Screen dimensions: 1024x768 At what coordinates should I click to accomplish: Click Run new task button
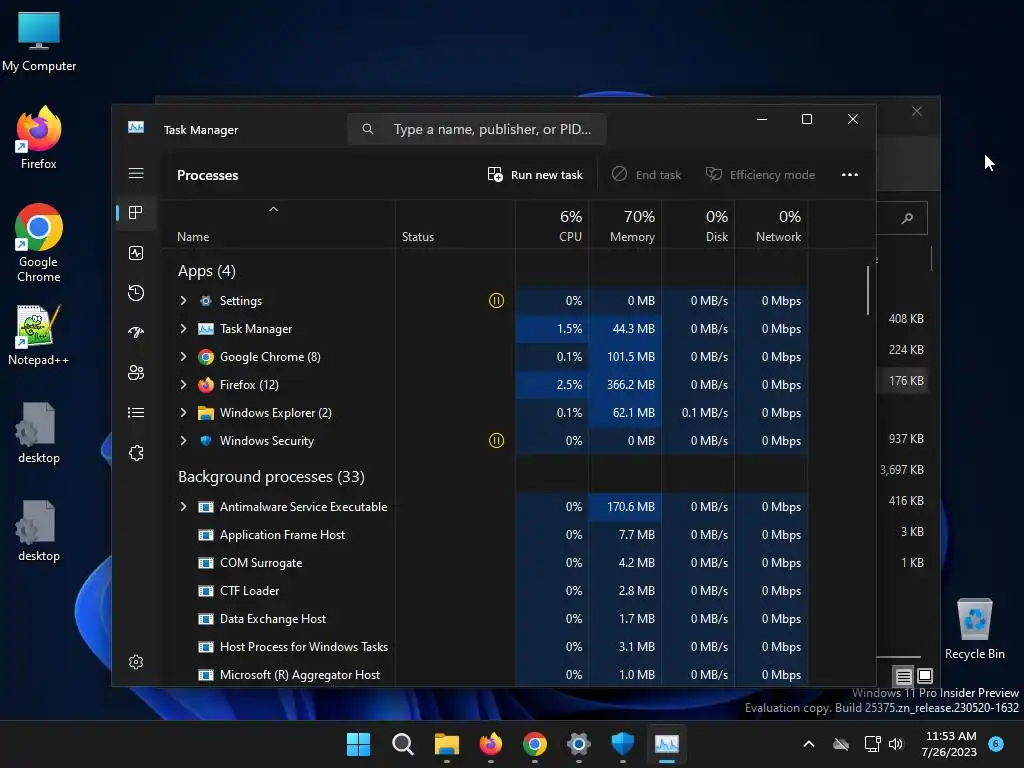(x=535, y=174)
